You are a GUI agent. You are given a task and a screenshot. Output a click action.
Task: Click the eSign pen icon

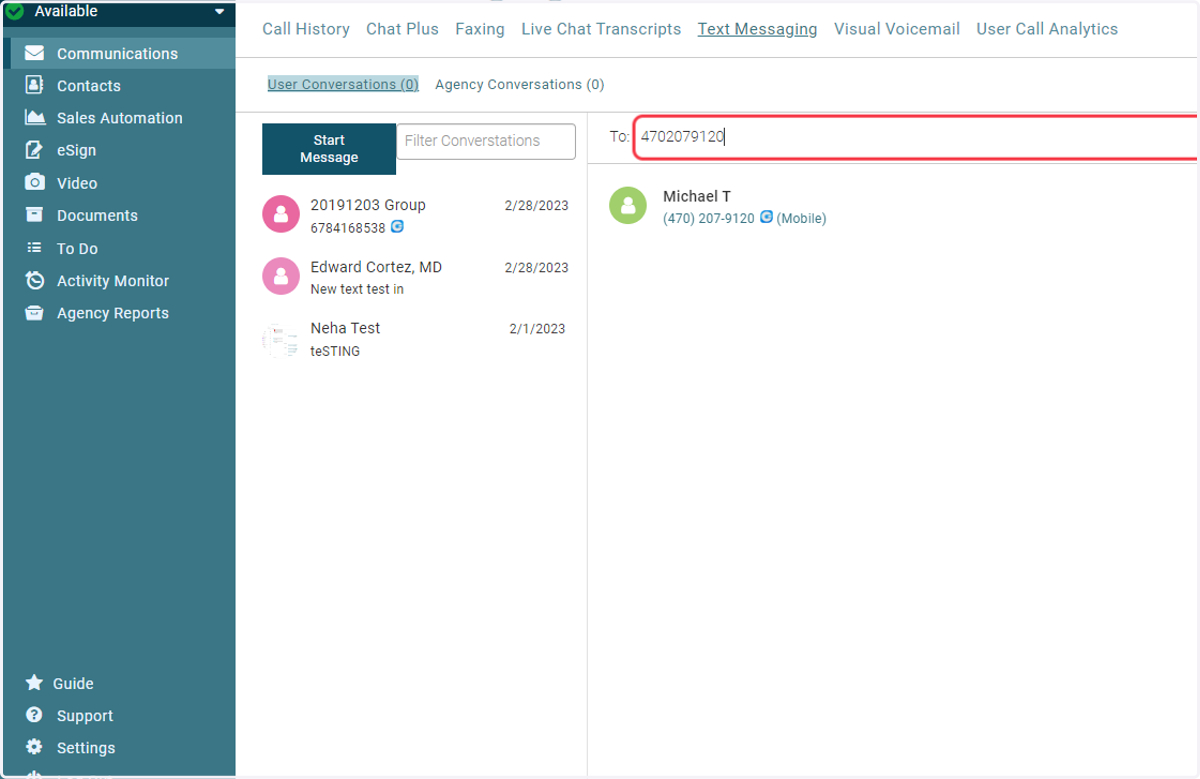click(x=34, y=150)
